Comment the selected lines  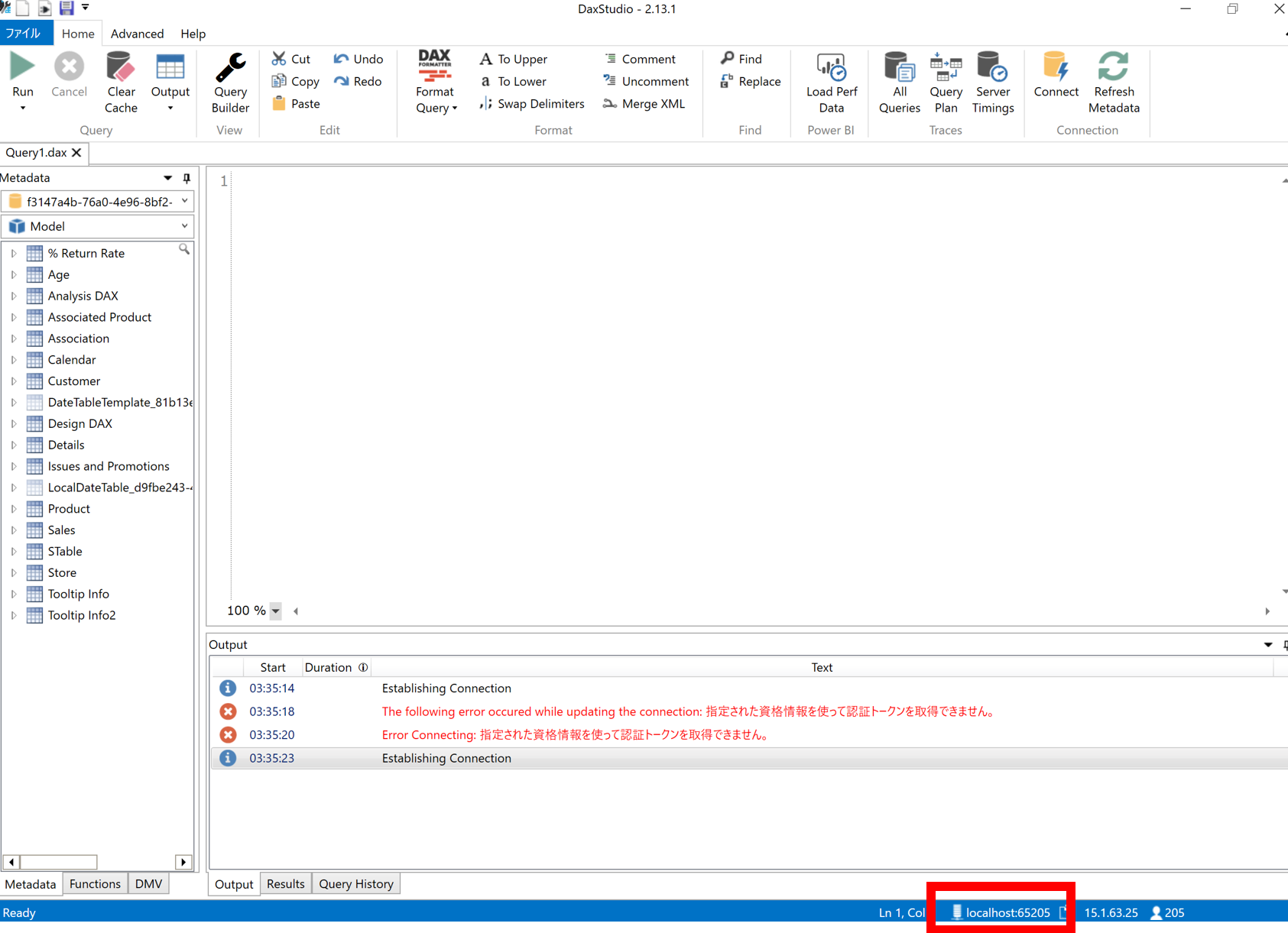coord(640,59)
